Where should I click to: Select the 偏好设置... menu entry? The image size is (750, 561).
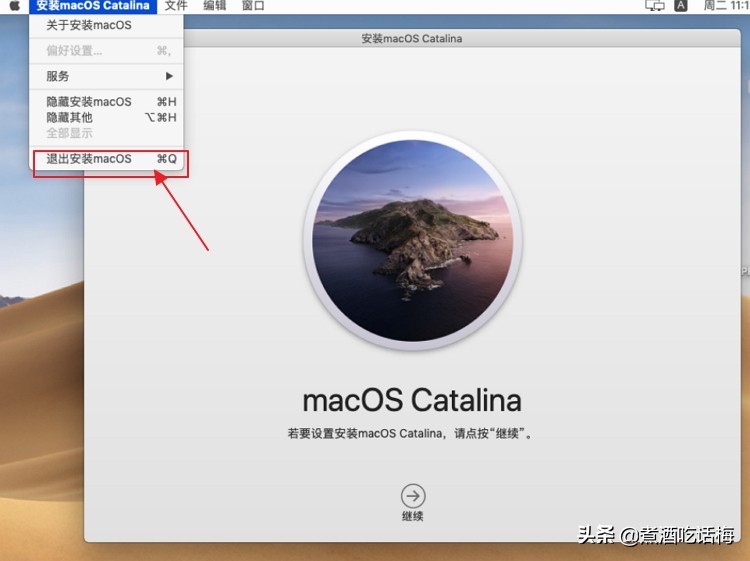click(x=106, y=51)
